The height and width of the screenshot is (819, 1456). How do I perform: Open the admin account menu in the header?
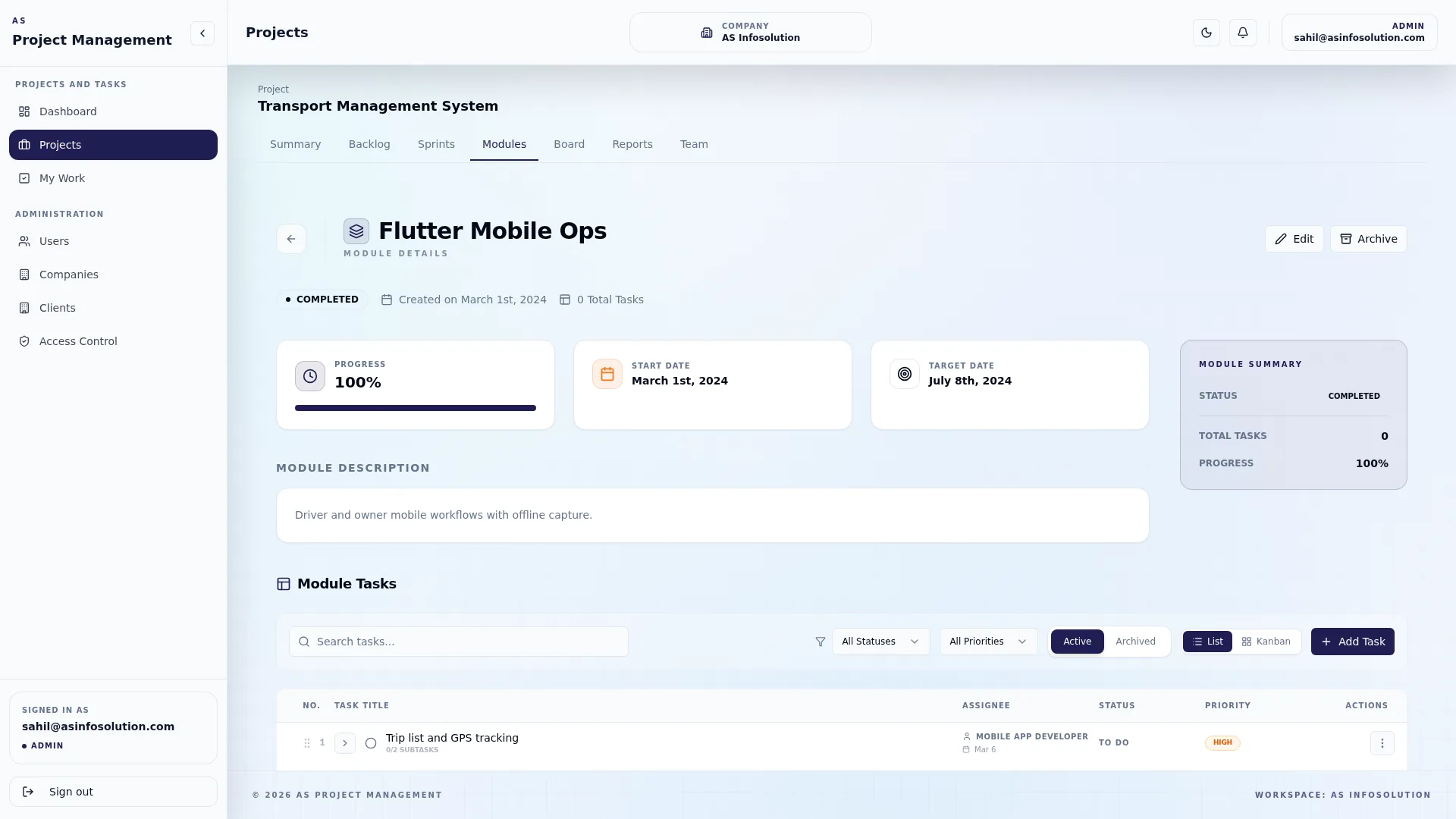(1359, 33)
